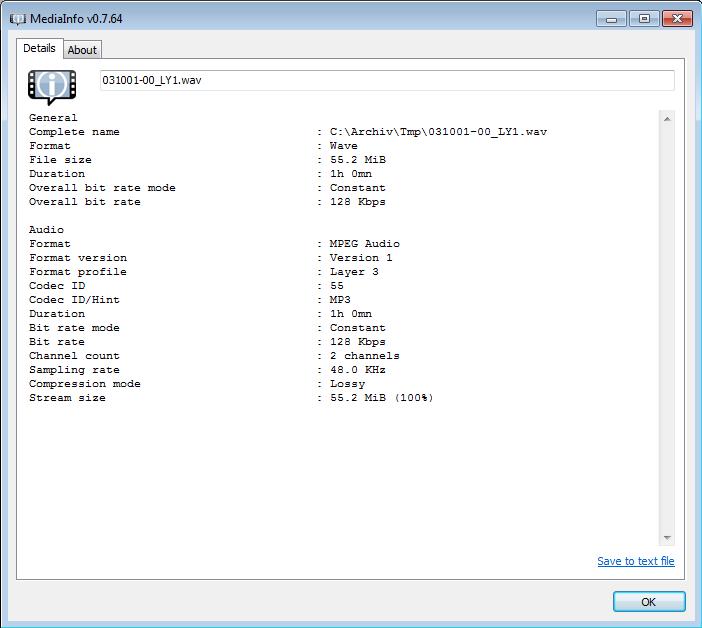Click the scrollbar up arrow

point(667,119)
